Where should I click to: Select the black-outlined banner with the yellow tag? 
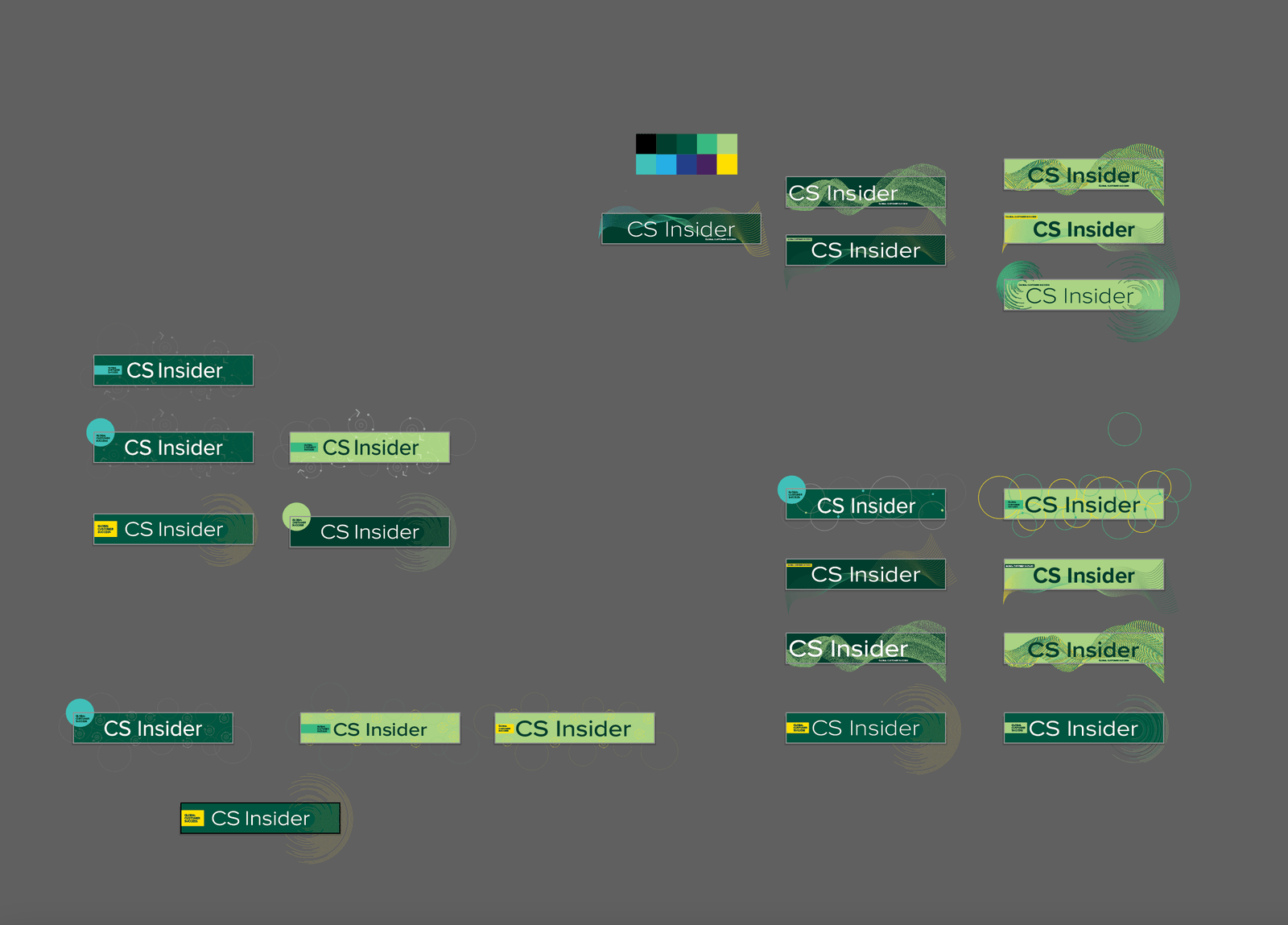pyautogui.click(x=260, y=818)
